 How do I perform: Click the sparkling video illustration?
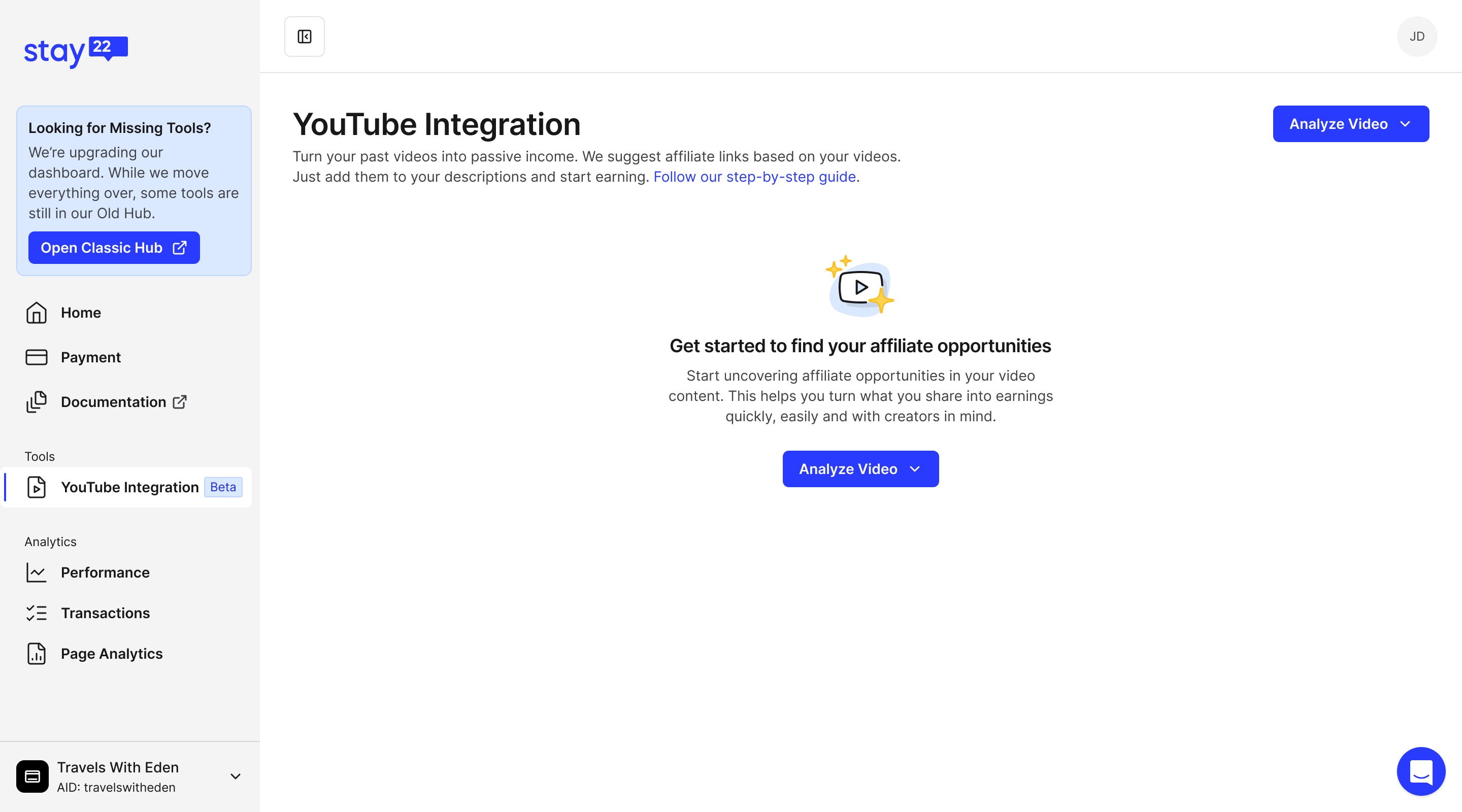point(860,287)
